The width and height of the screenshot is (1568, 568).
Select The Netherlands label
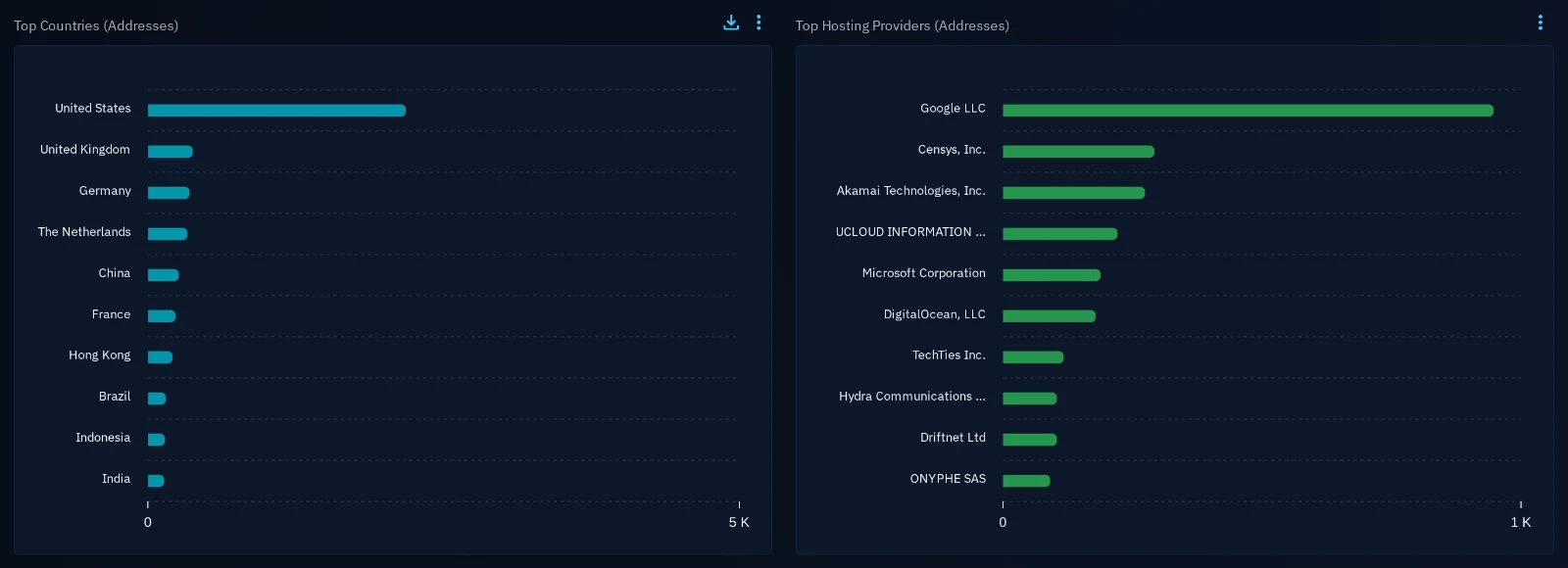tap(84, 232)
